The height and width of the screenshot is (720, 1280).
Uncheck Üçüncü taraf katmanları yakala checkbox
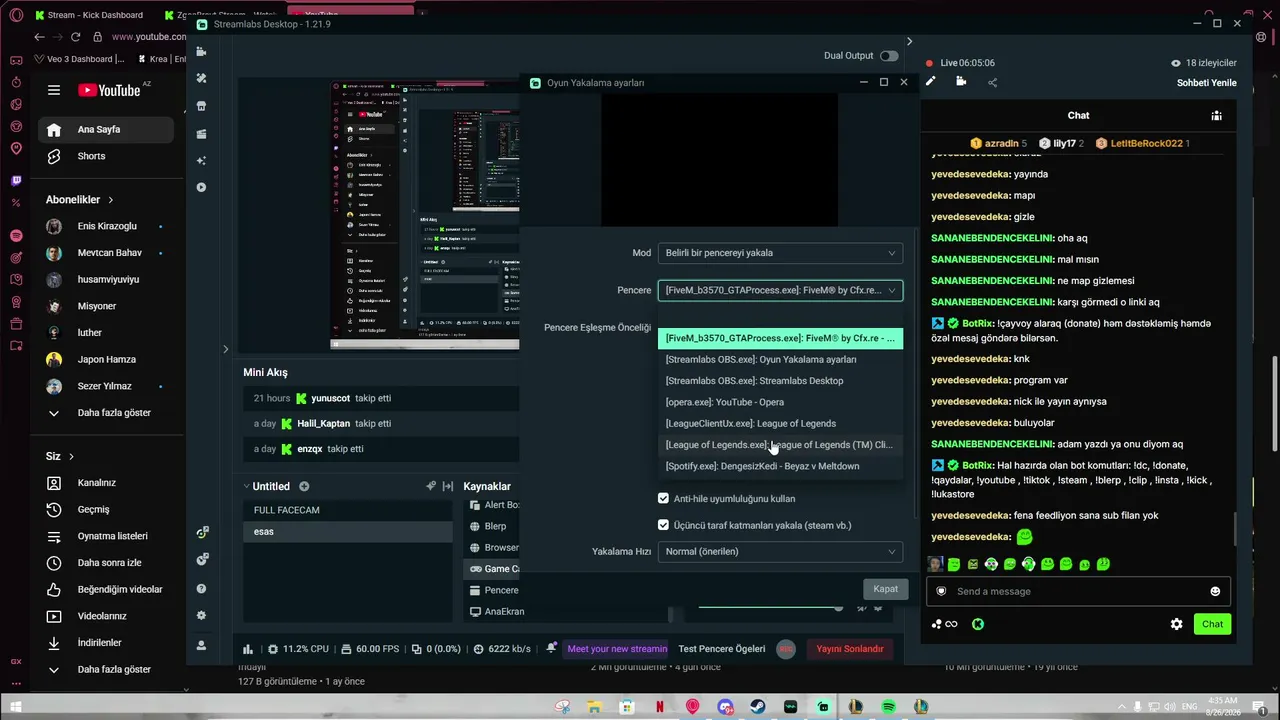663,525
